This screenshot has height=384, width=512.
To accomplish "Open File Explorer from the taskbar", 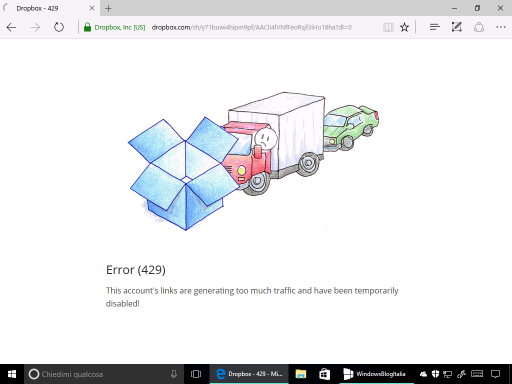I will pyautogui.click(x=301, y=374).
